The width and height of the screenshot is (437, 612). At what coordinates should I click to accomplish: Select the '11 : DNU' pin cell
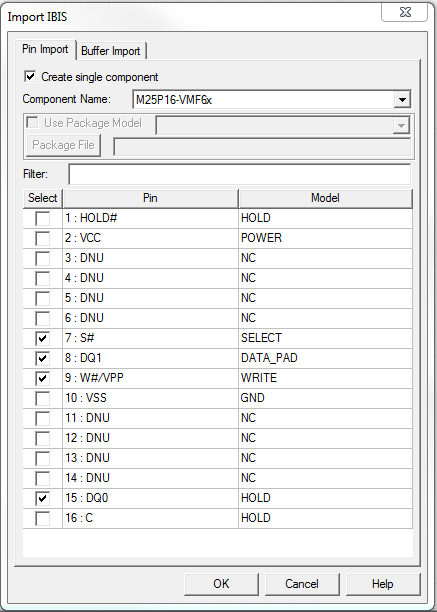[x=150, y=418]
